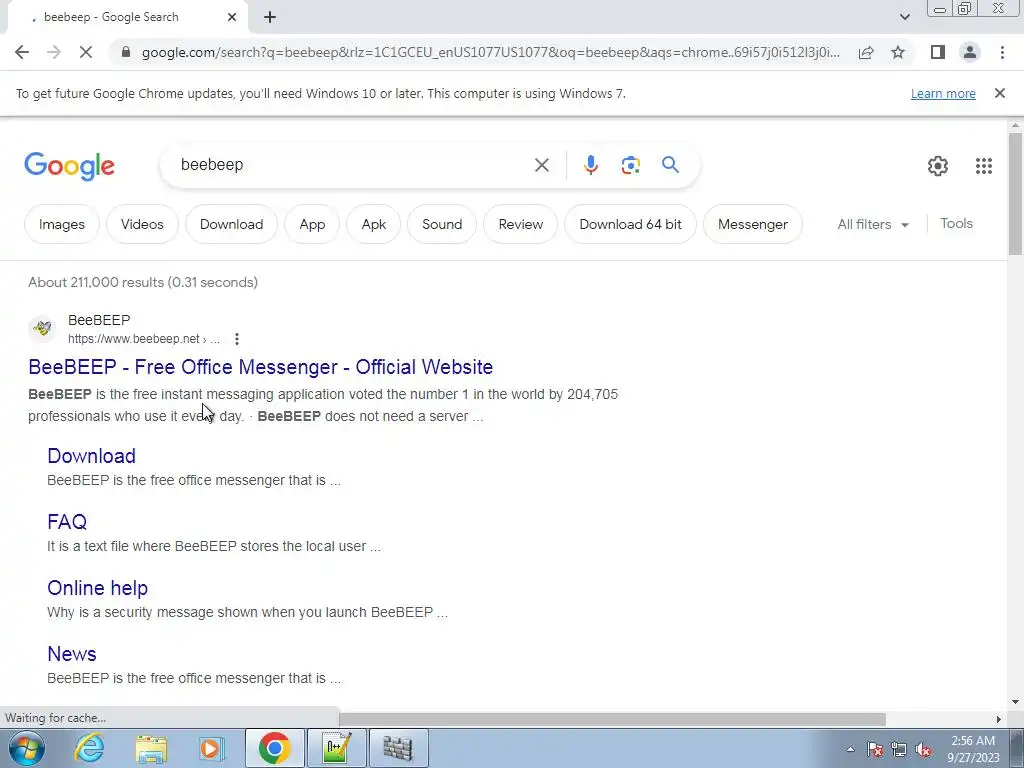
Task: Open the https://www.beebeep.net URL line
Action: [x=144, y=339]
